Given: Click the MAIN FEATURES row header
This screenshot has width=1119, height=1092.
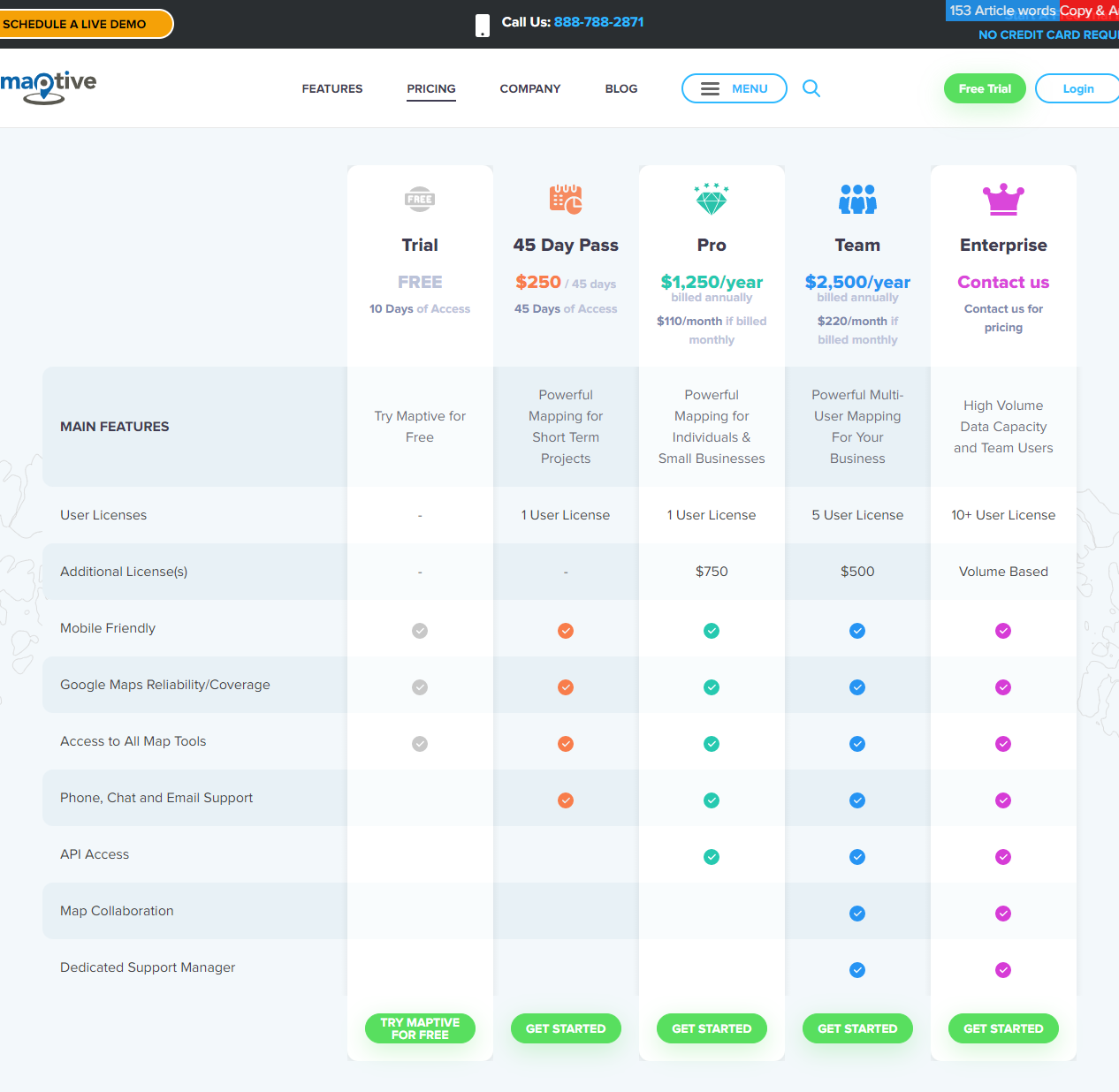Looking at the screenshot, I should (115, 427).
